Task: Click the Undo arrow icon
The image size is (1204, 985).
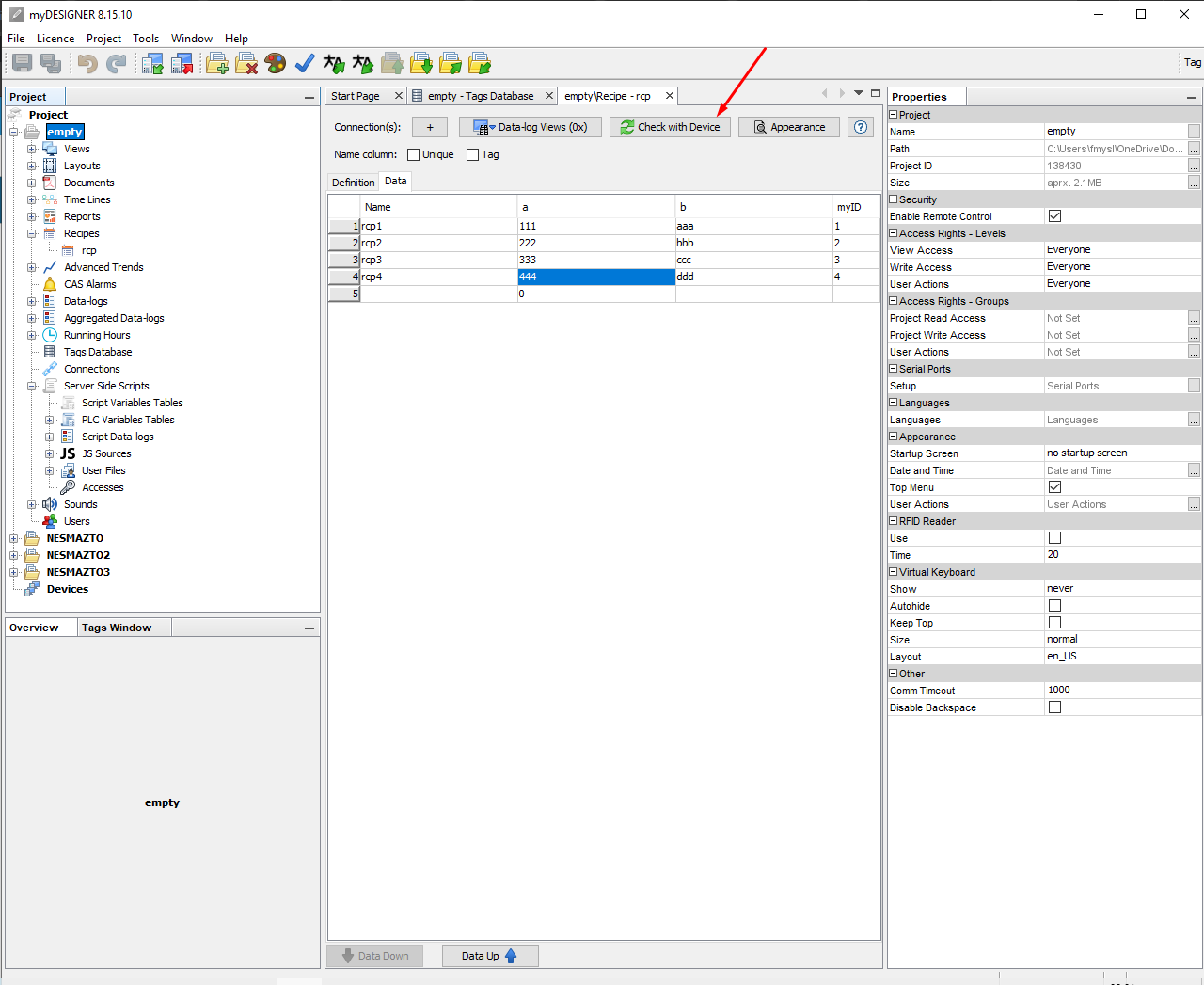Action: coord(87,63)
